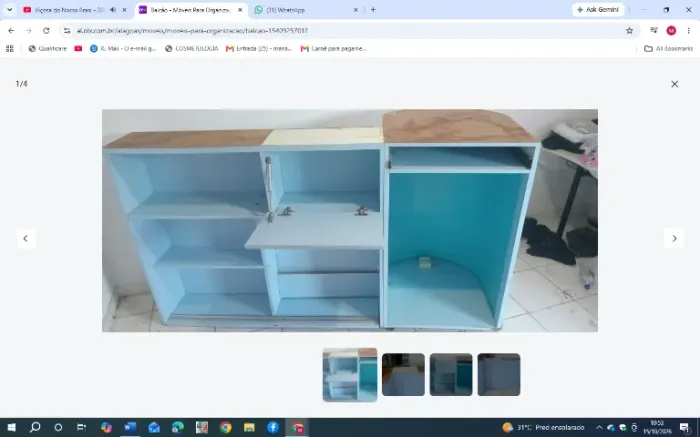Go back in browser history
Screen dimensions: 700x437
click(11, 30)
